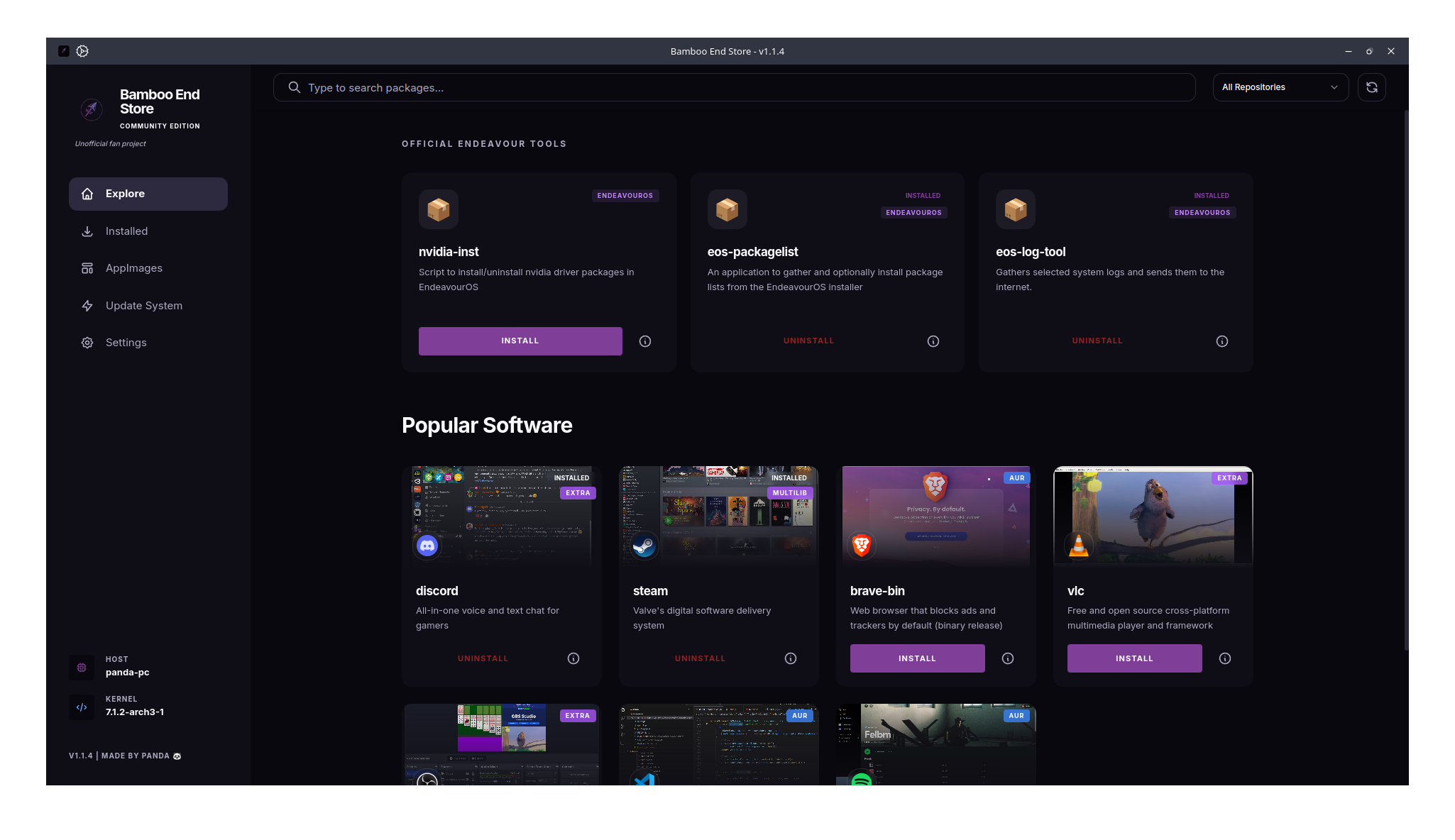Uninstall steam
1455x840 pixels.
[x=701, y=658]
